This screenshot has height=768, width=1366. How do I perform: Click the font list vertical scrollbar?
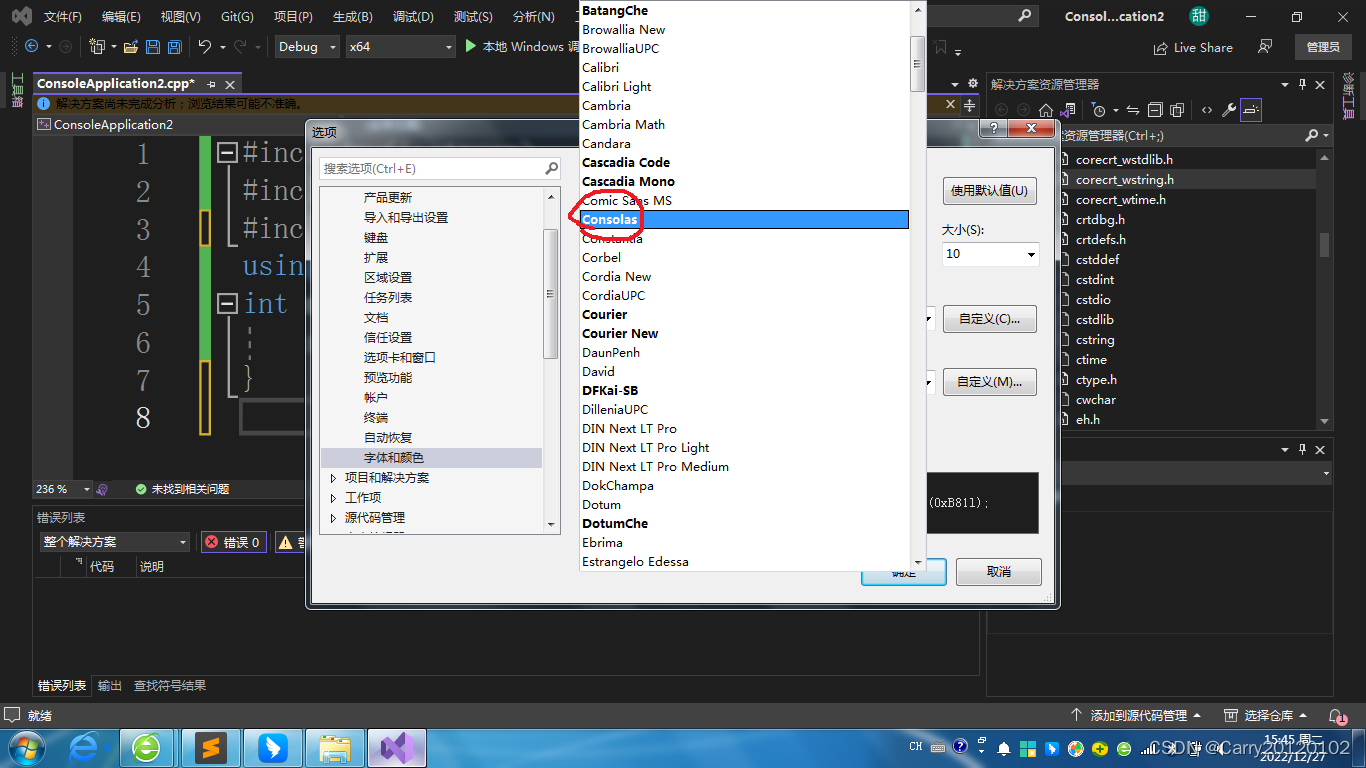pos(917,286)
